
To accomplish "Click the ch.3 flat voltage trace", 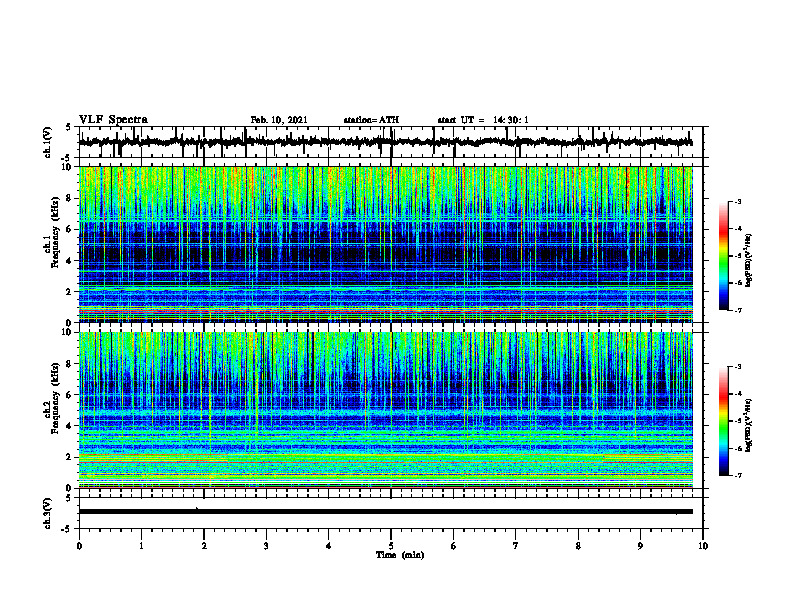I will click(x=385, y=512).
